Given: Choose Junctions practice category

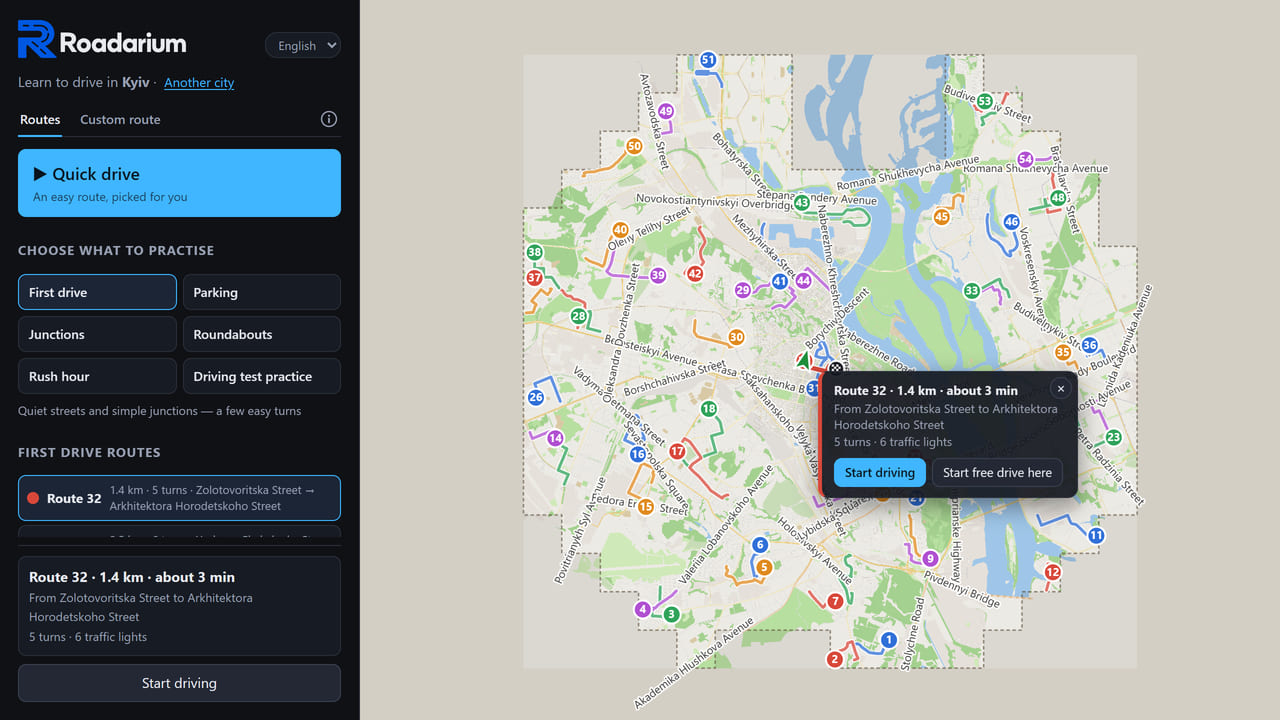Looking at the screenshot, I should 97,334.
